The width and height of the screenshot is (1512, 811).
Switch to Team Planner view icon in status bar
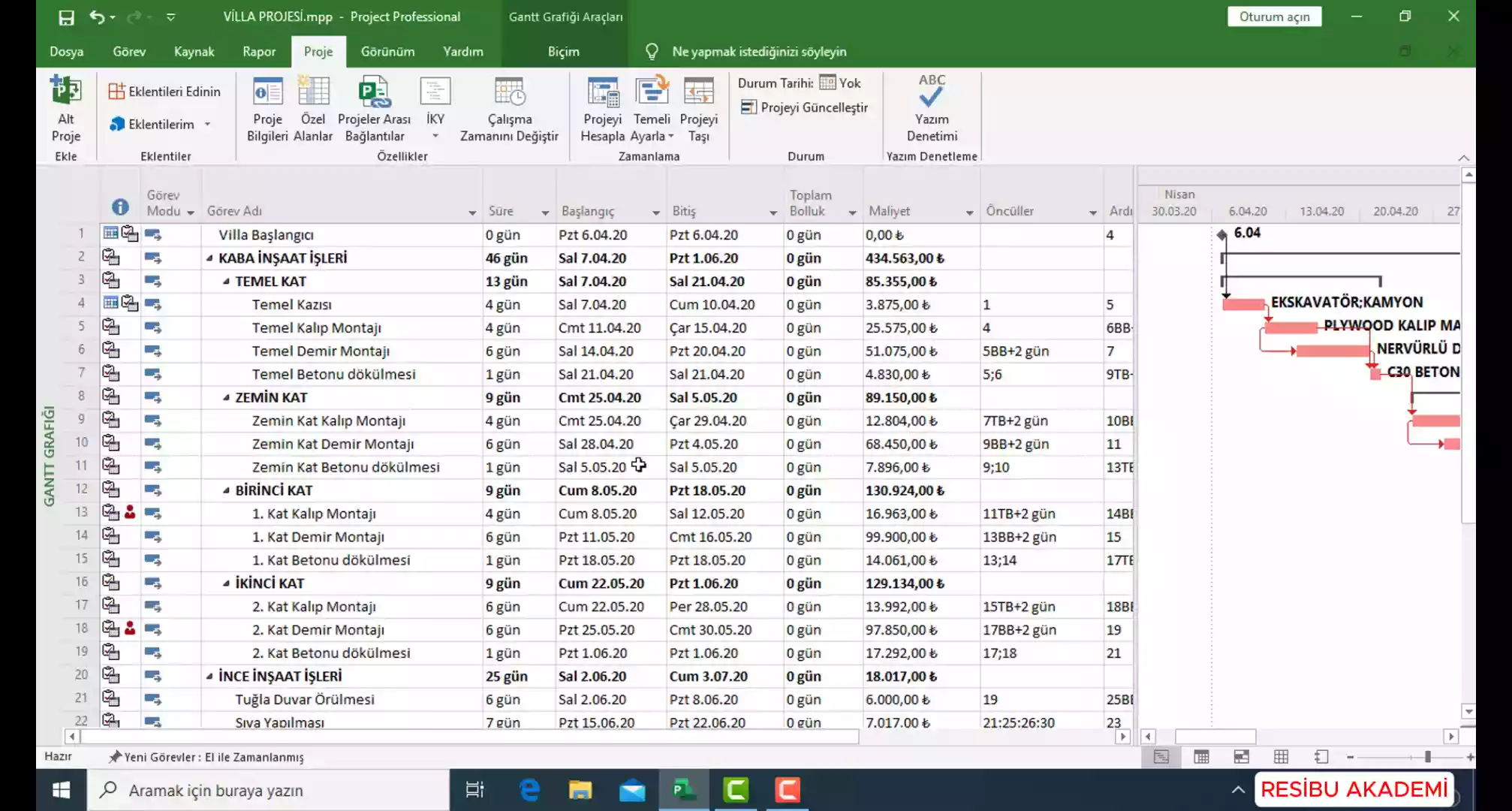1241,757
